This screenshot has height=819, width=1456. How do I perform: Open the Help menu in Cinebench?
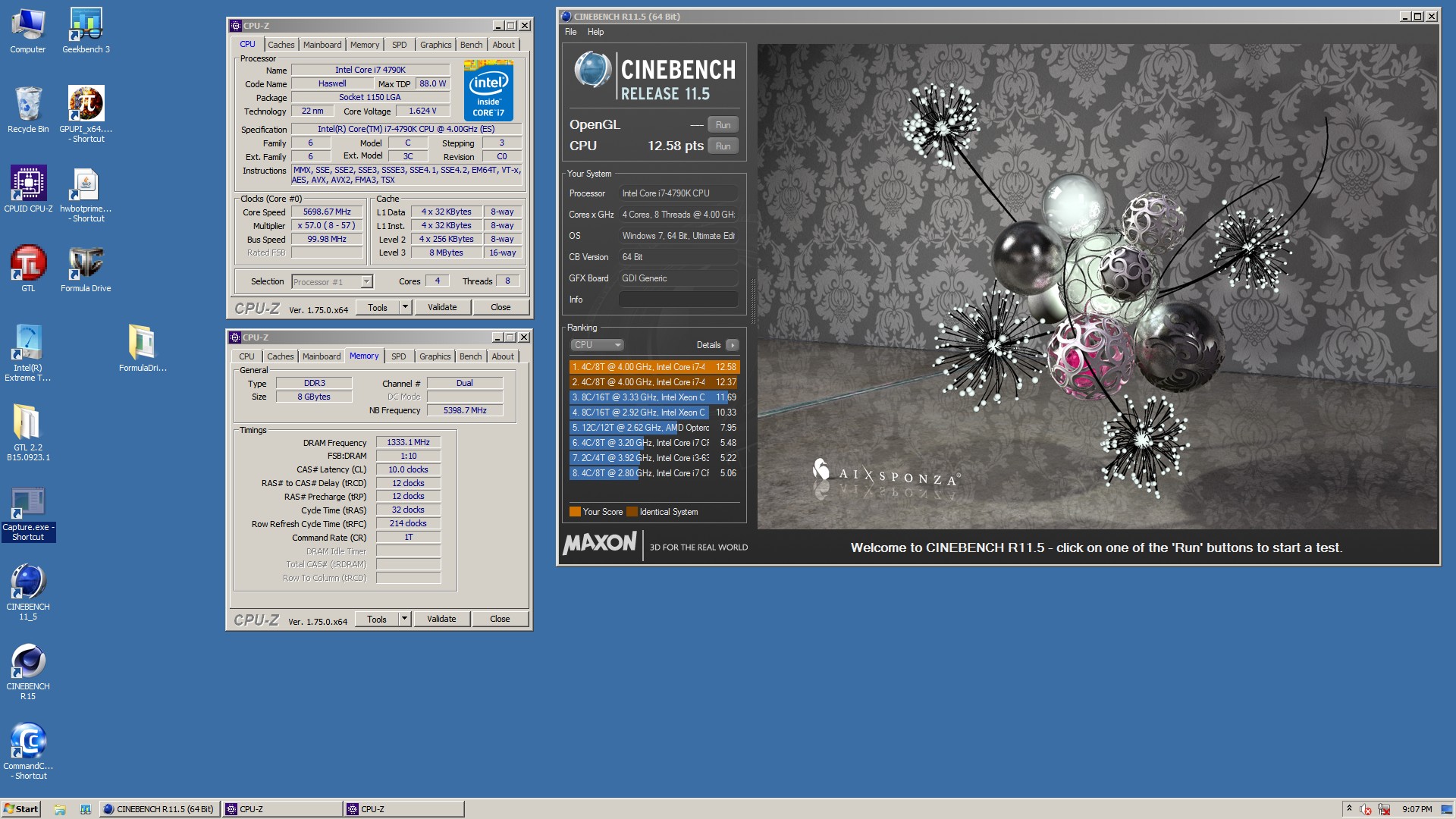[595, 32]
